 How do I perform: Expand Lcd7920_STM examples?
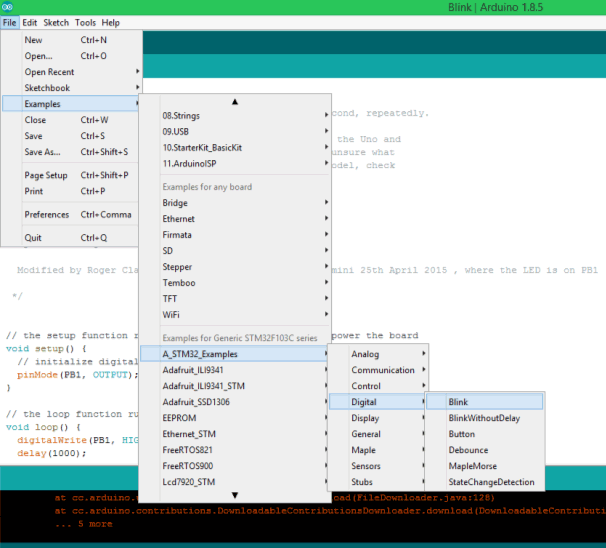(x=235, y=482)
